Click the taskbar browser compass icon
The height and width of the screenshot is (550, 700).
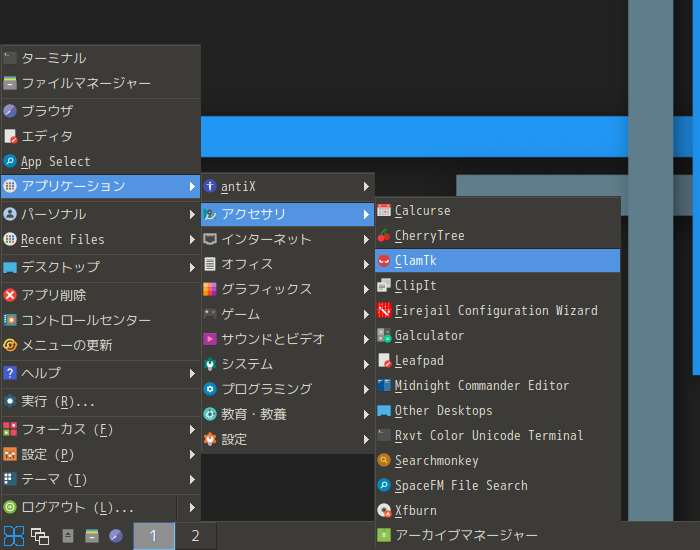(x=116, y=536)
